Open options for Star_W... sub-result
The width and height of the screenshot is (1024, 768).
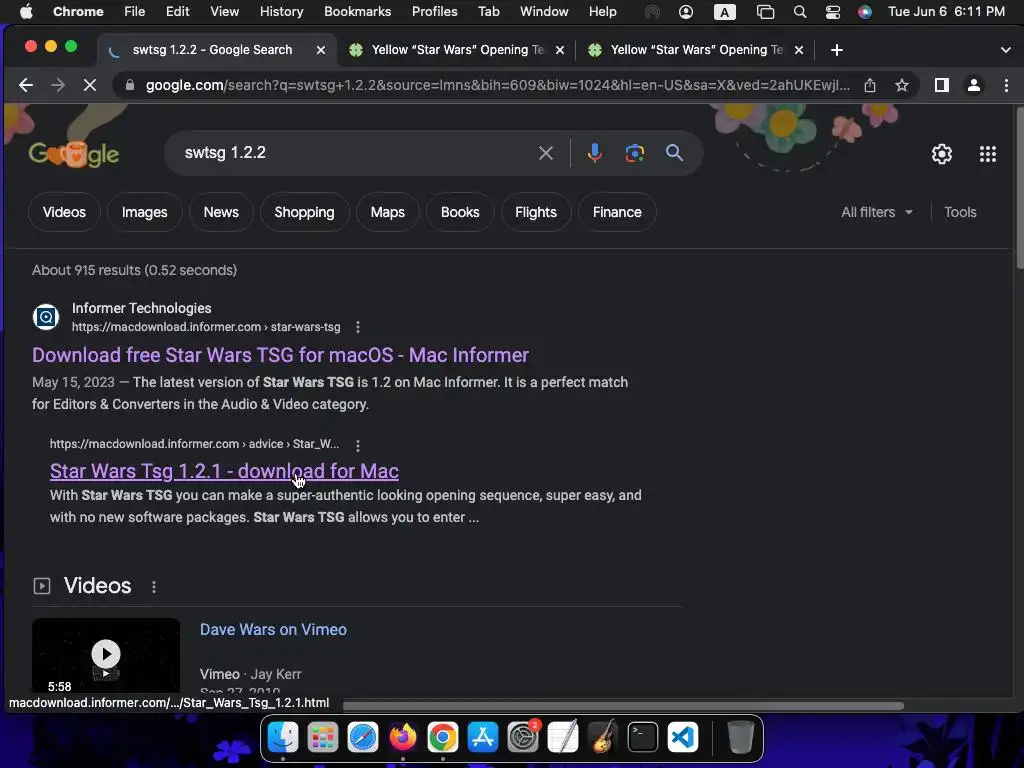357,445
